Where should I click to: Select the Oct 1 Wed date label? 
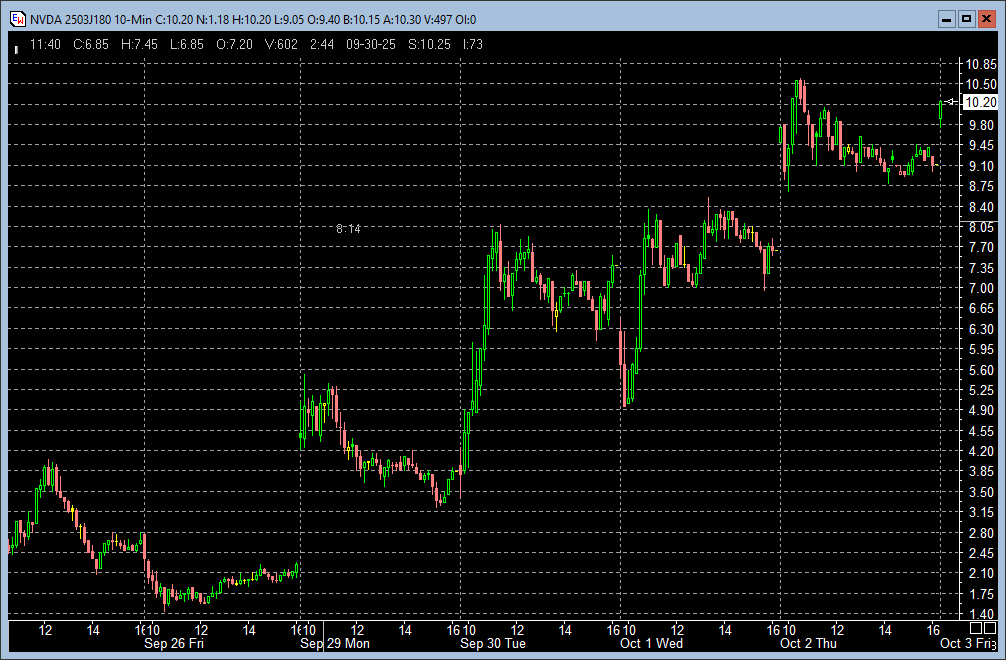(652, 644)
